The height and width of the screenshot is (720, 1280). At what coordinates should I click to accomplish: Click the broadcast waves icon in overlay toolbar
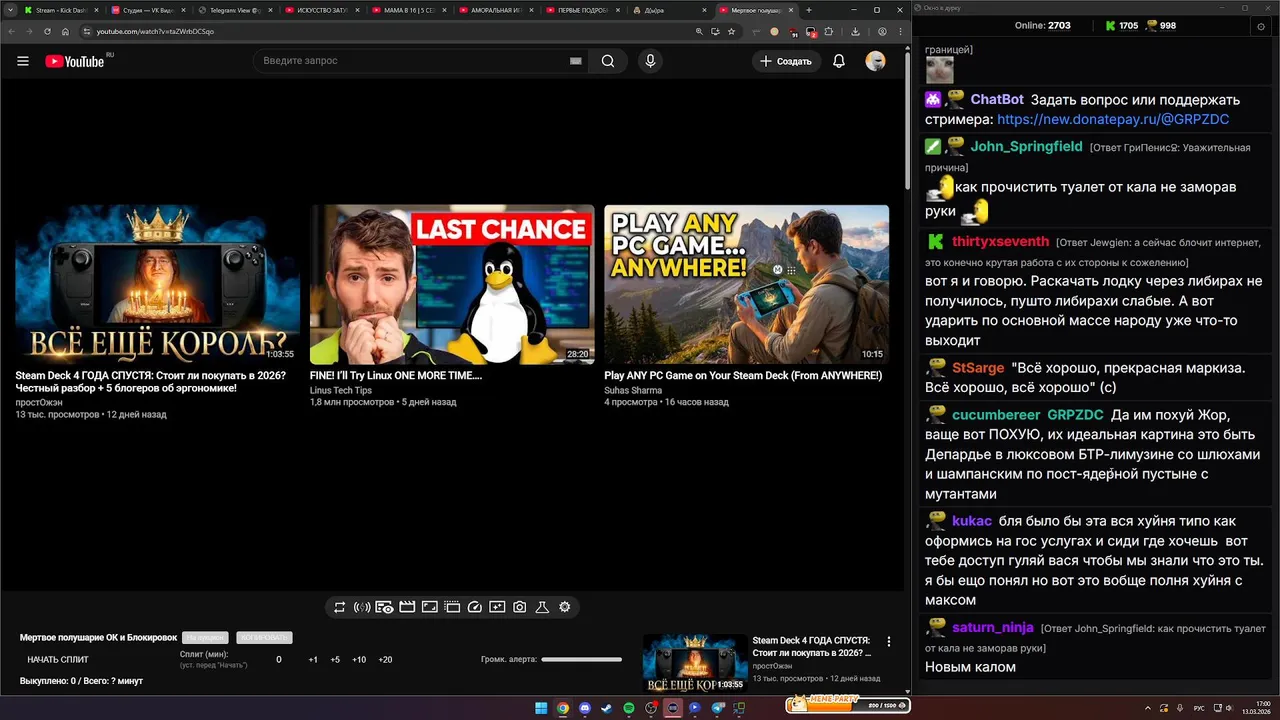[362, 607]
